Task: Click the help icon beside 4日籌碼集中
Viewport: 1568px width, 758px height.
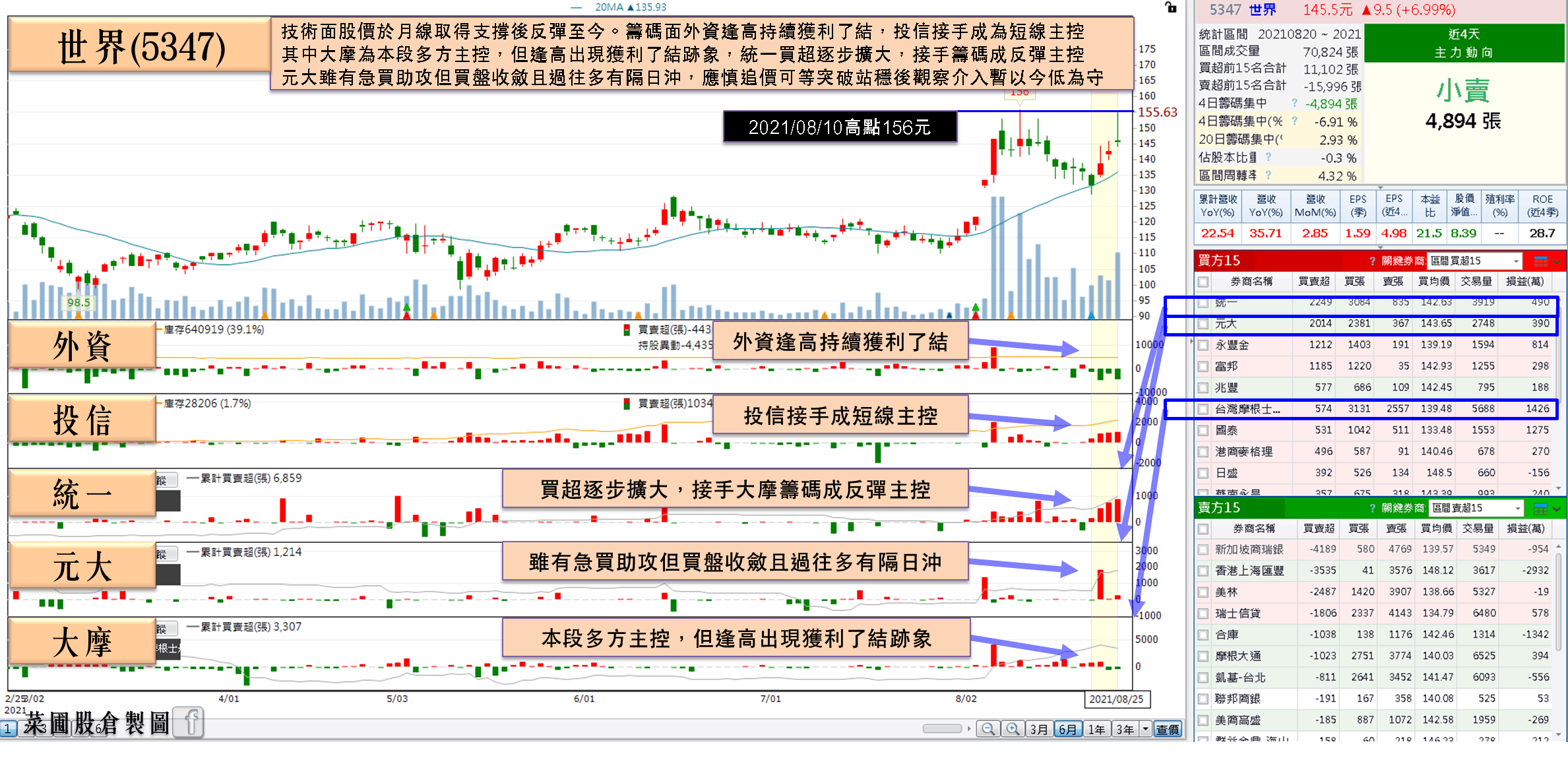Action: tap(1294, 103)
